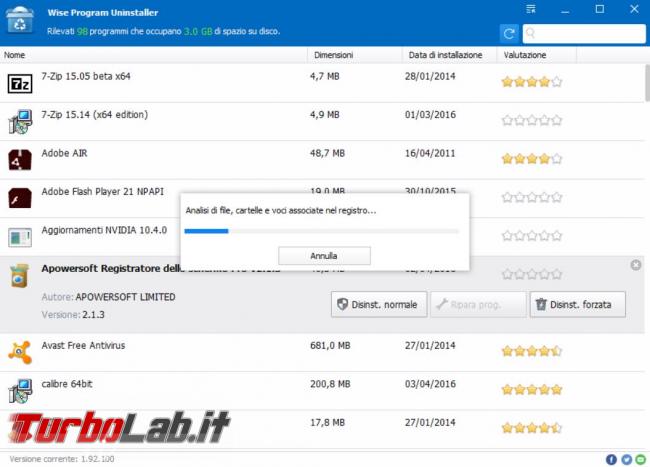Click the 03/04/2016 install date
The image size is (650, 467).
pyautogui.click(x=430, y=384)
